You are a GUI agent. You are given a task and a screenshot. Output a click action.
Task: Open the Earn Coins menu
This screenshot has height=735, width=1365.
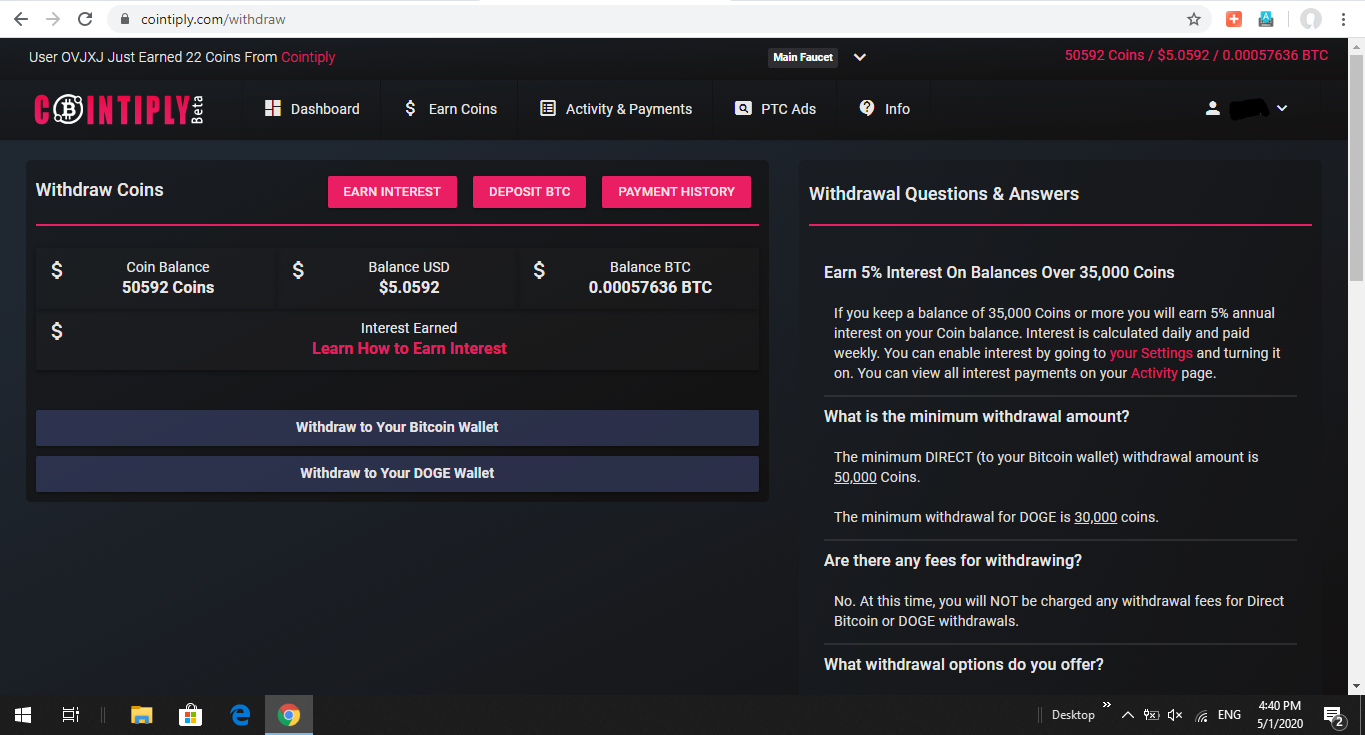tap(450, 109)
